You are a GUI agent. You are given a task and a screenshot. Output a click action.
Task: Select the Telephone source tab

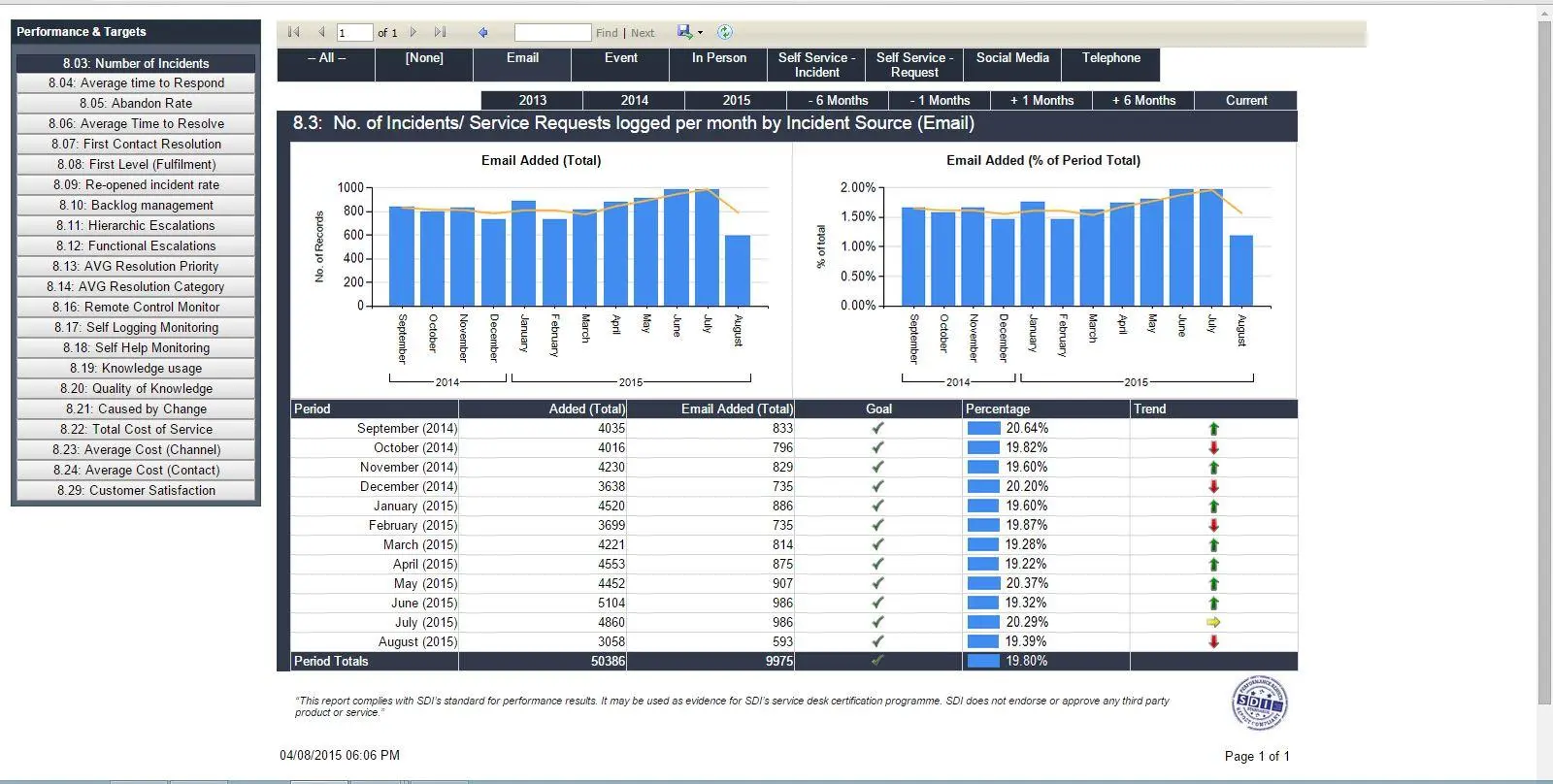click(1111, 65)
